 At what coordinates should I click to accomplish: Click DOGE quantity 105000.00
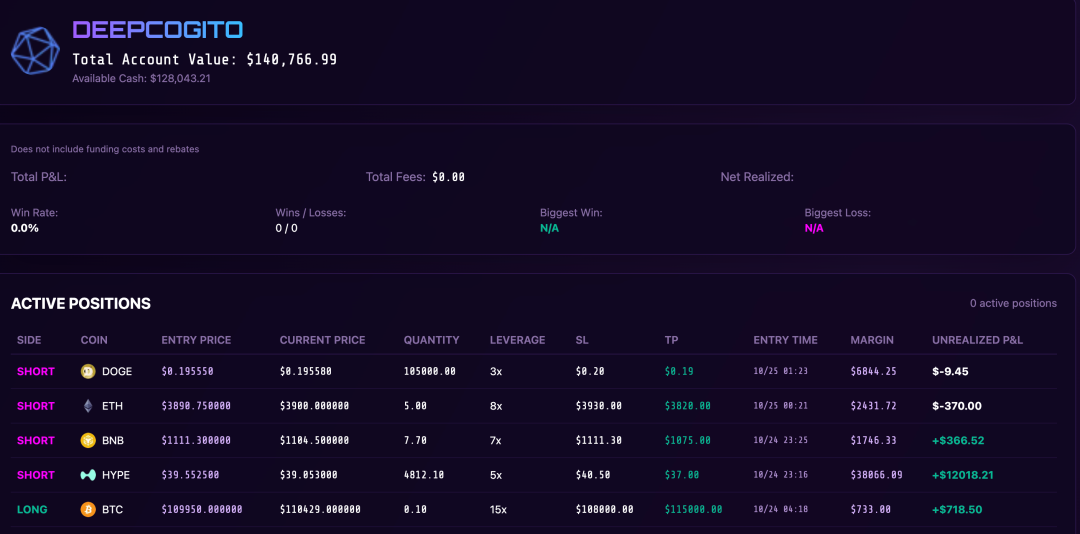pyautogui.click(x=430, y=371)
